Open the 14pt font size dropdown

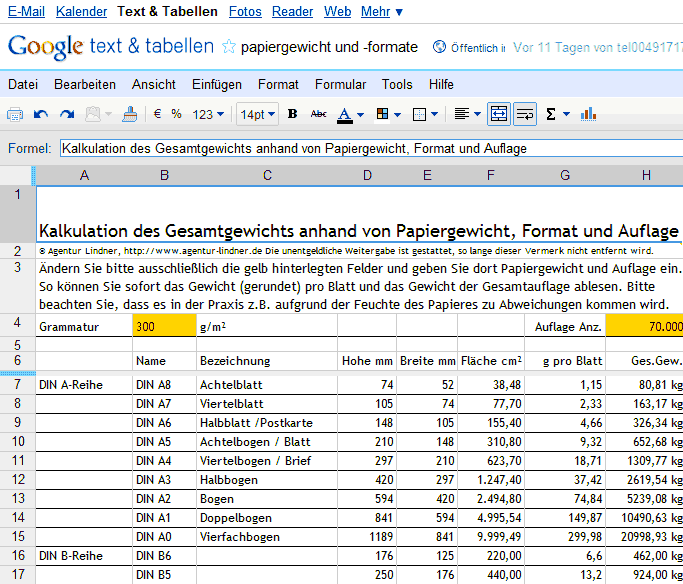click(x=257, y=115)
